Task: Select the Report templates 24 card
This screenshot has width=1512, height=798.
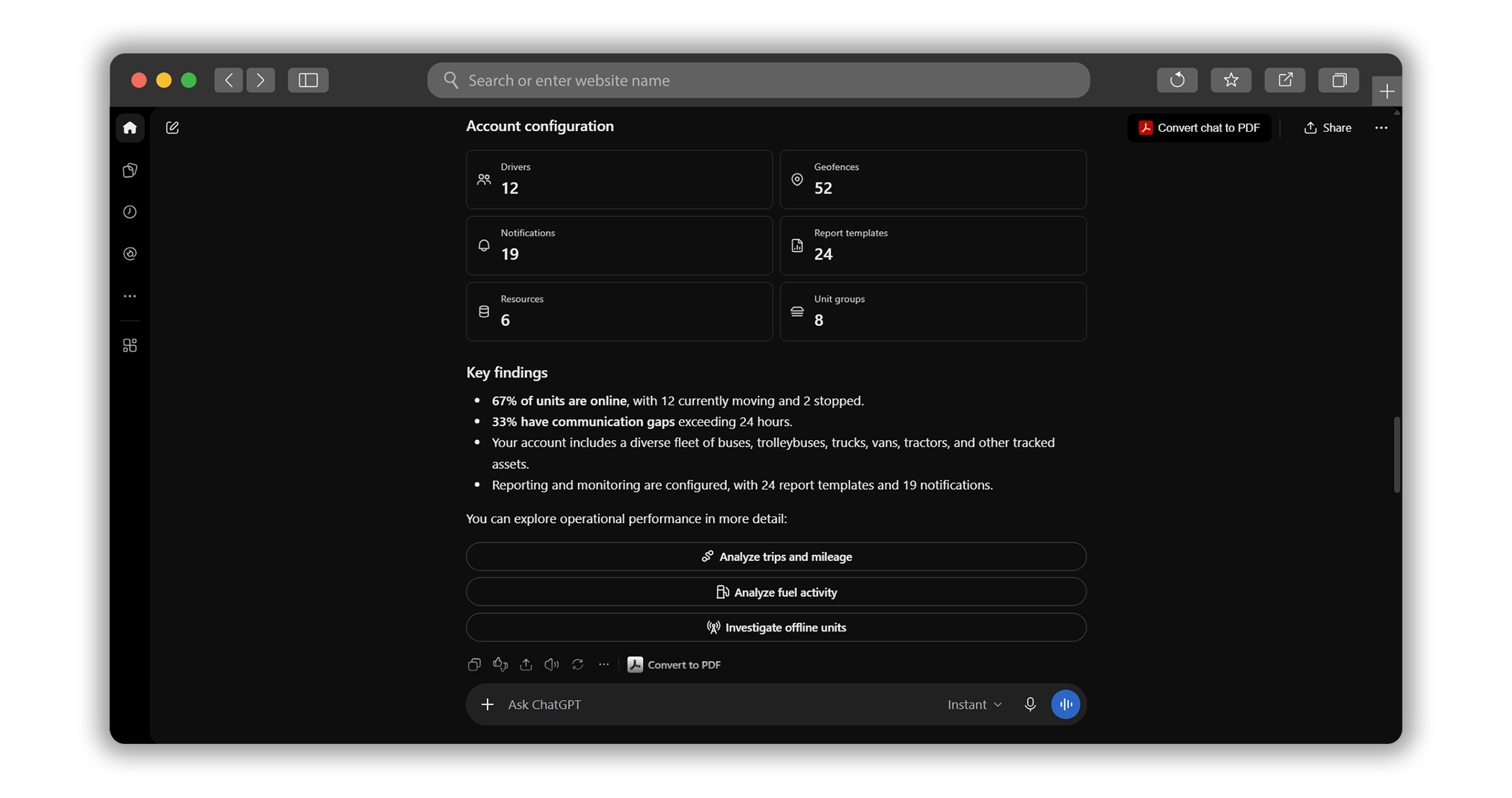Action: coord(933,246)
